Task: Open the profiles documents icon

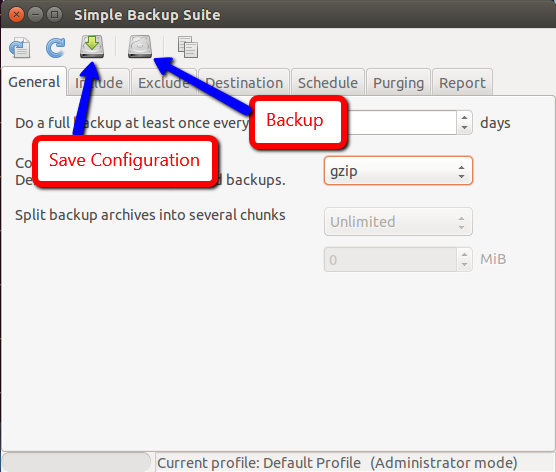Action: [188, 47]
